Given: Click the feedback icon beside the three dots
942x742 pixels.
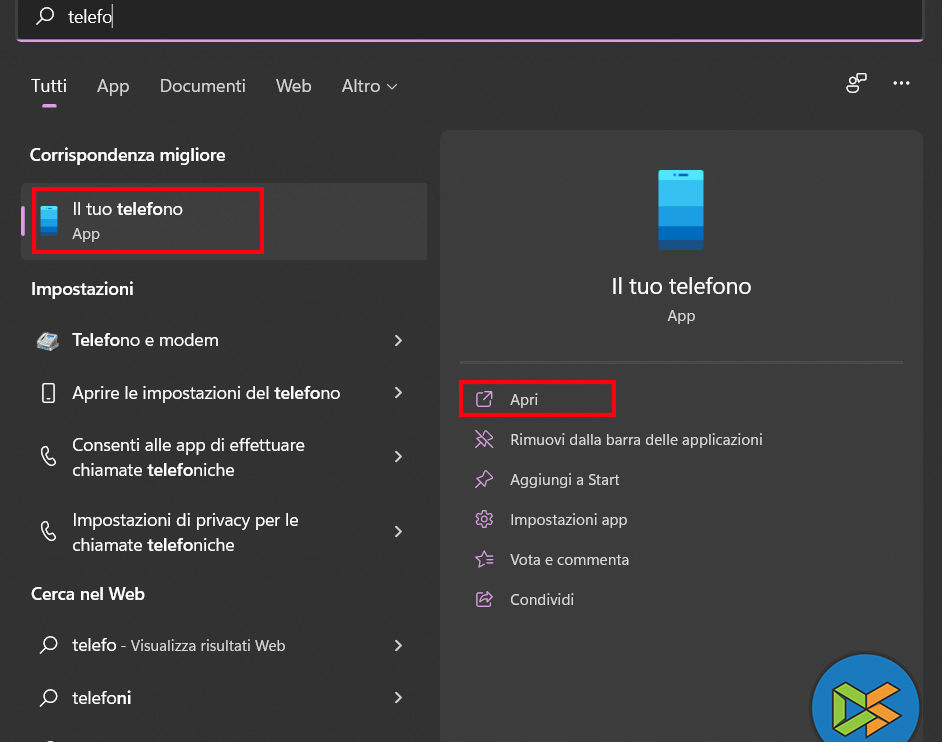Looking at the screenshot, I should pyautogui.click(x=856, y=84).
